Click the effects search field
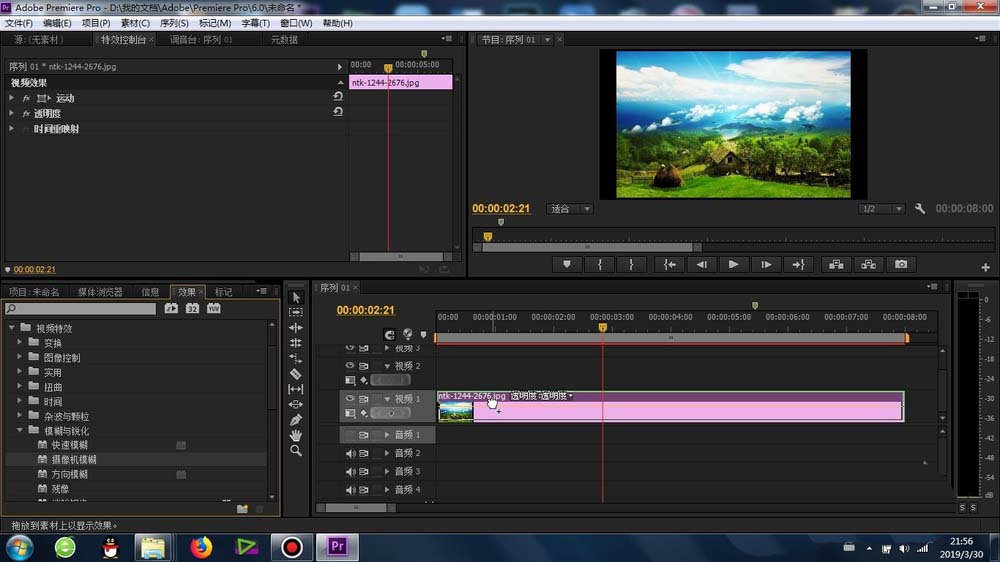 [x=80, y=309]
